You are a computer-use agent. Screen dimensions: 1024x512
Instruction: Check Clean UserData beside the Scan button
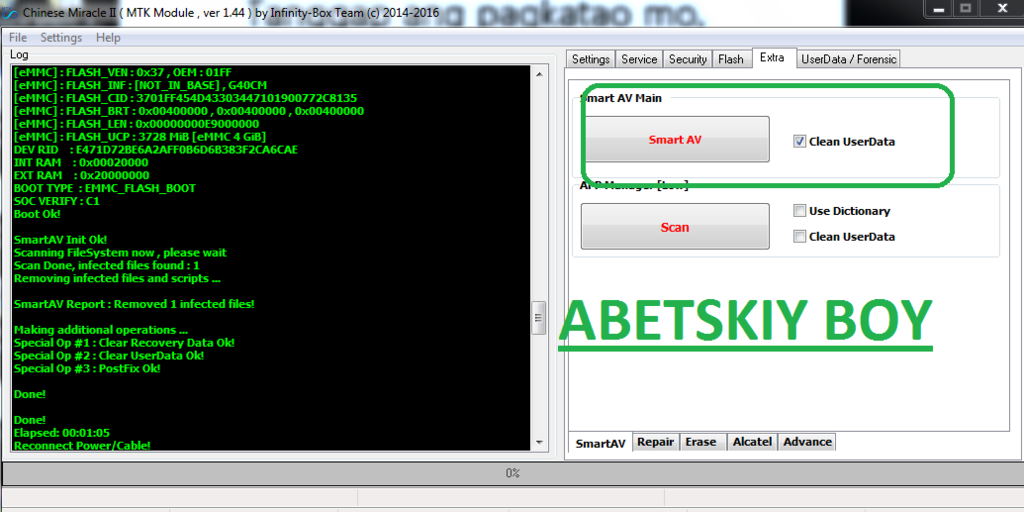(x=799, y=237)
